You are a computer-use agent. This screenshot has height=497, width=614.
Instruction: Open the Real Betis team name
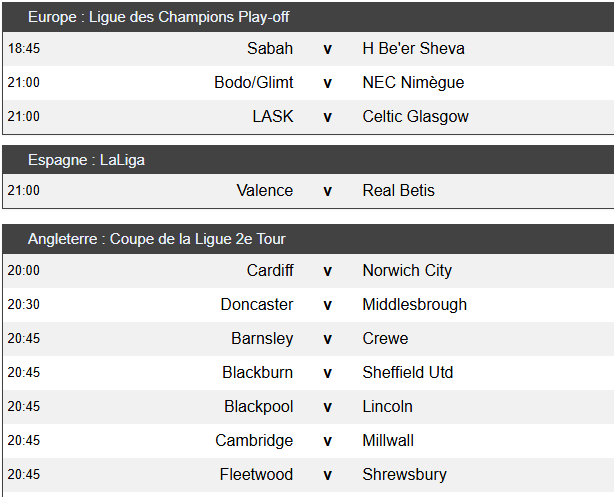coord(399,191)
